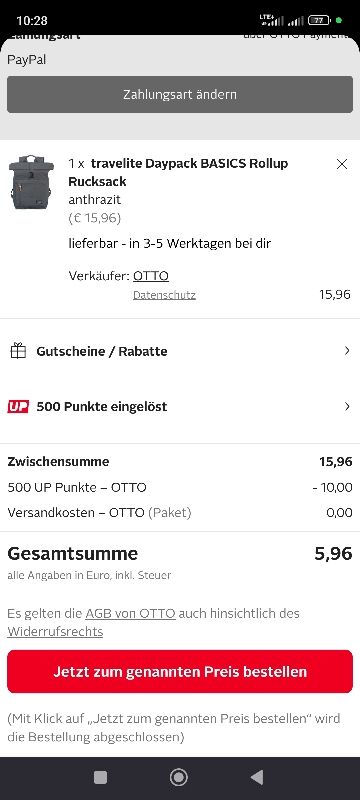Tap Zahlungsart ändern button

pos(180,94)
